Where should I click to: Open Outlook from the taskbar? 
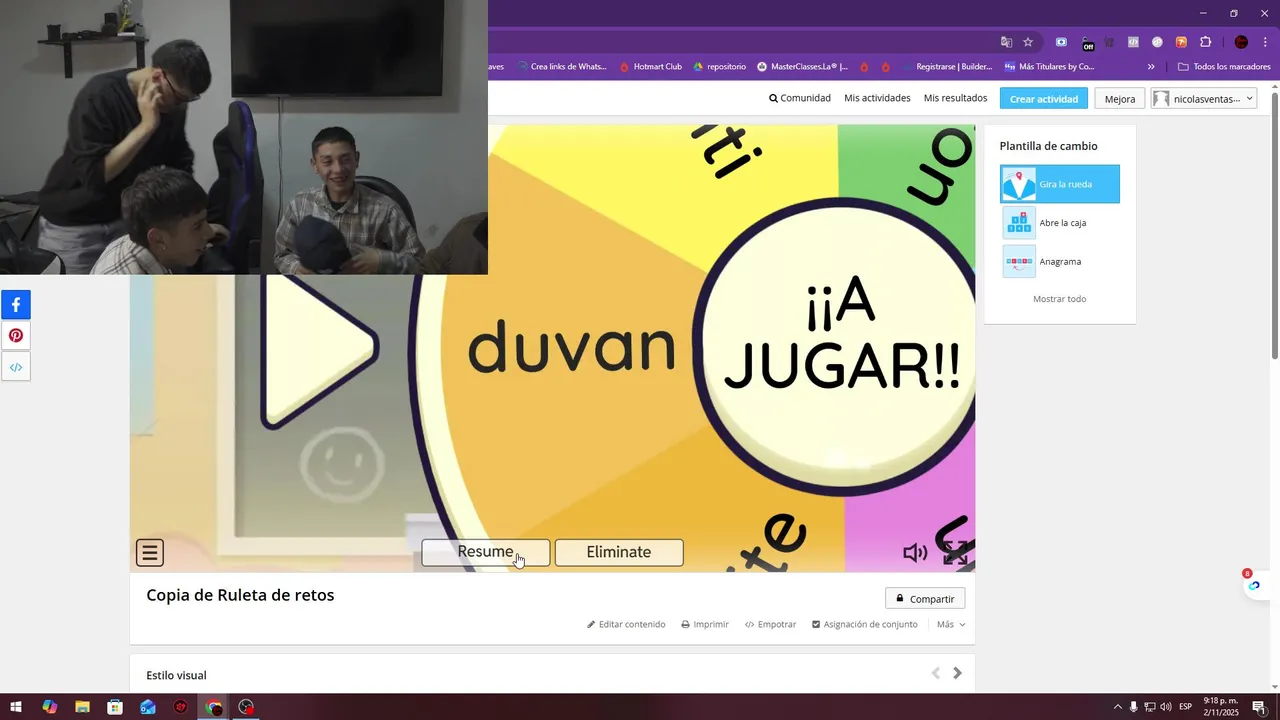[148, 707]
